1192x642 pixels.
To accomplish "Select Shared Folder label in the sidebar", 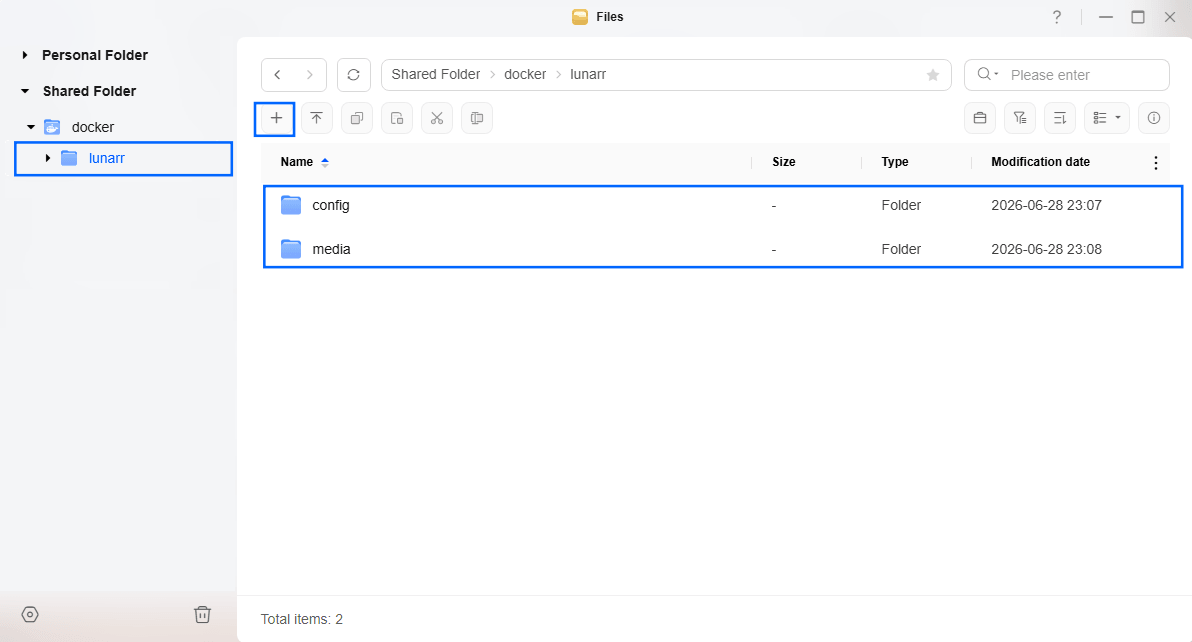I will coord(90,91).
